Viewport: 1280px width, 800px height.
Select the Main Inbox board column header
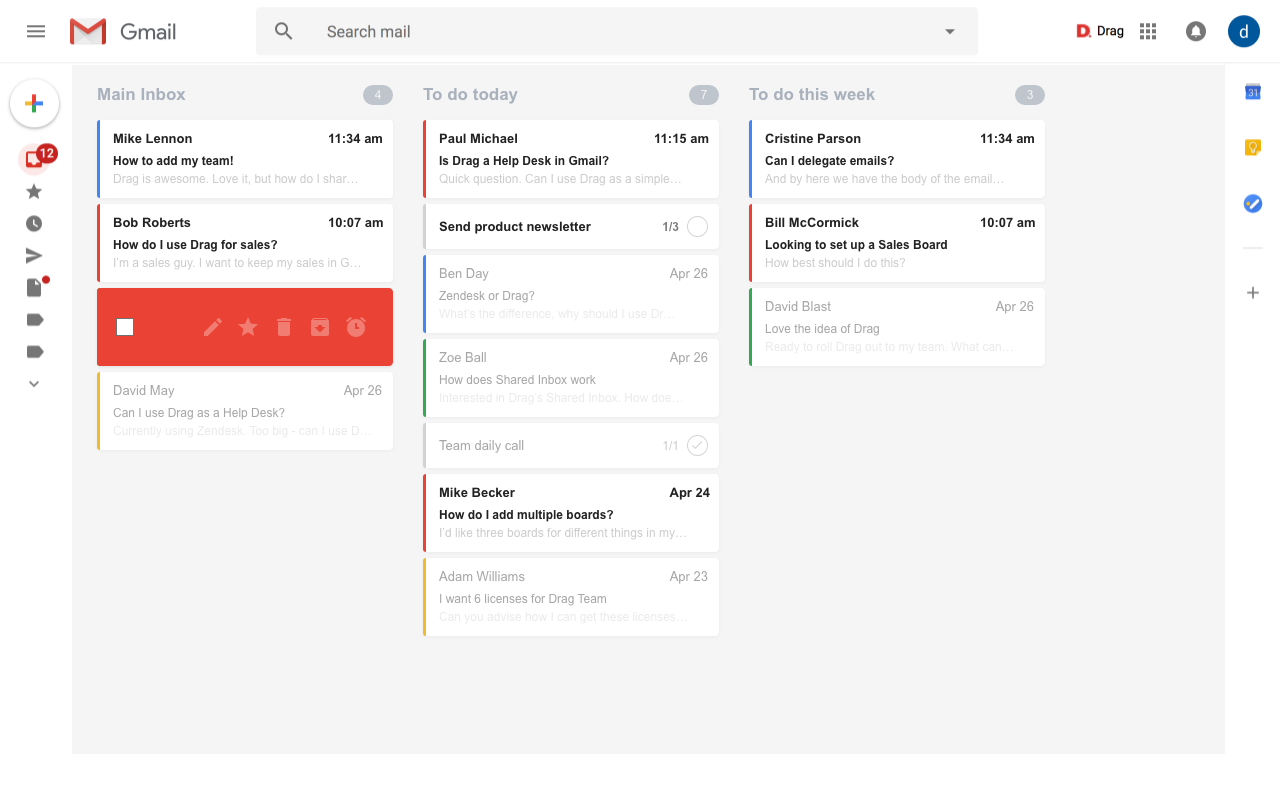(x=141, y=95)
